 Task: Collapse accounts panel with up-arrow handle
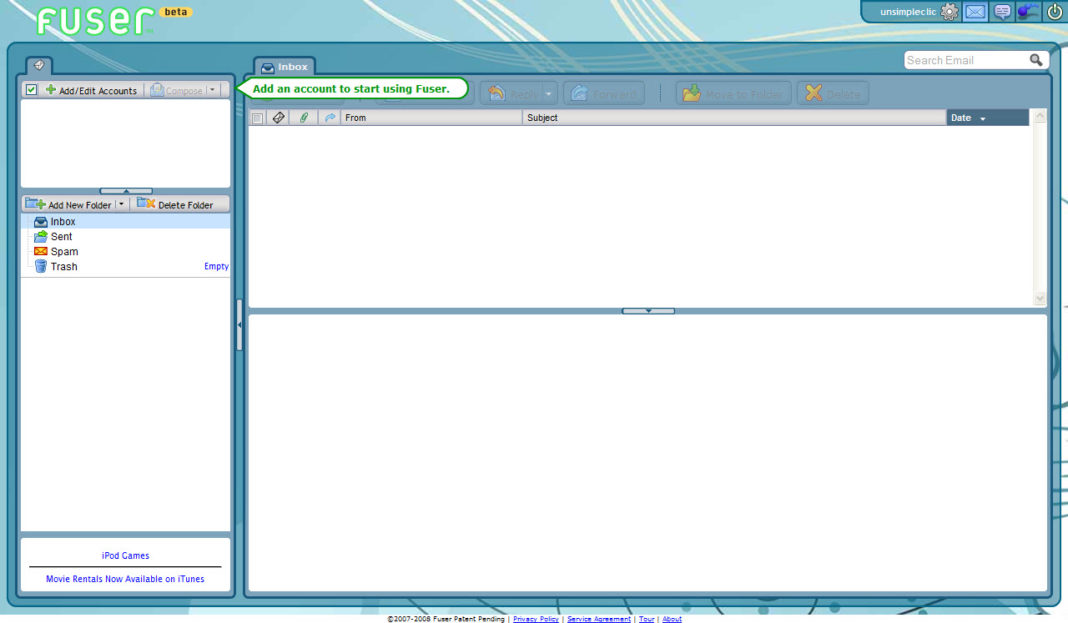click(x=126, y=191)
